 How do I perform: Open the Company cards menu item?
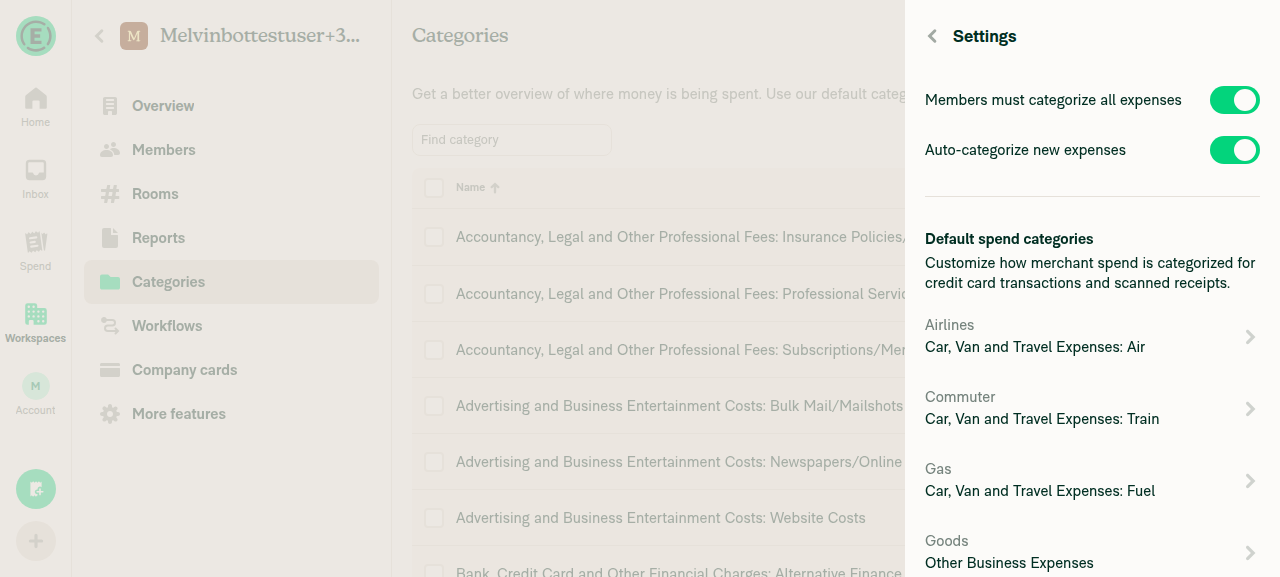231,370
